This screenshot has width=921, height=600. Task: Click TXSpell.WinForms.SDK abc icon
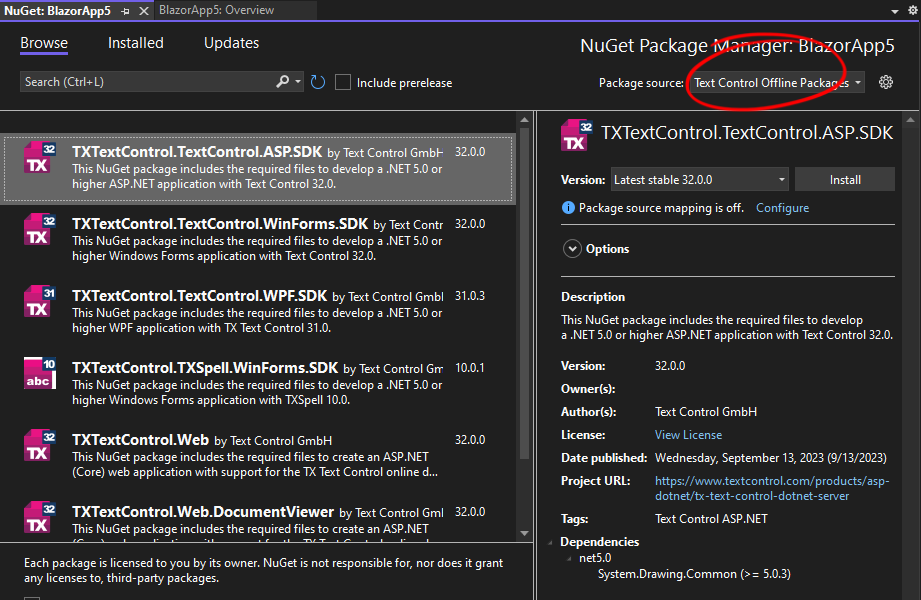point(40,373)
